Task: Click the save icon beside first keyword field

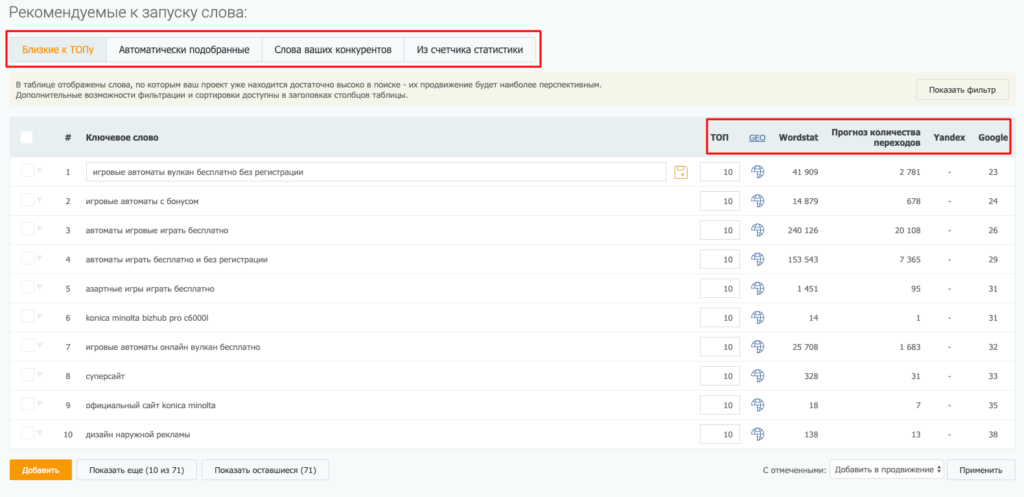Action: click(681, 172)
